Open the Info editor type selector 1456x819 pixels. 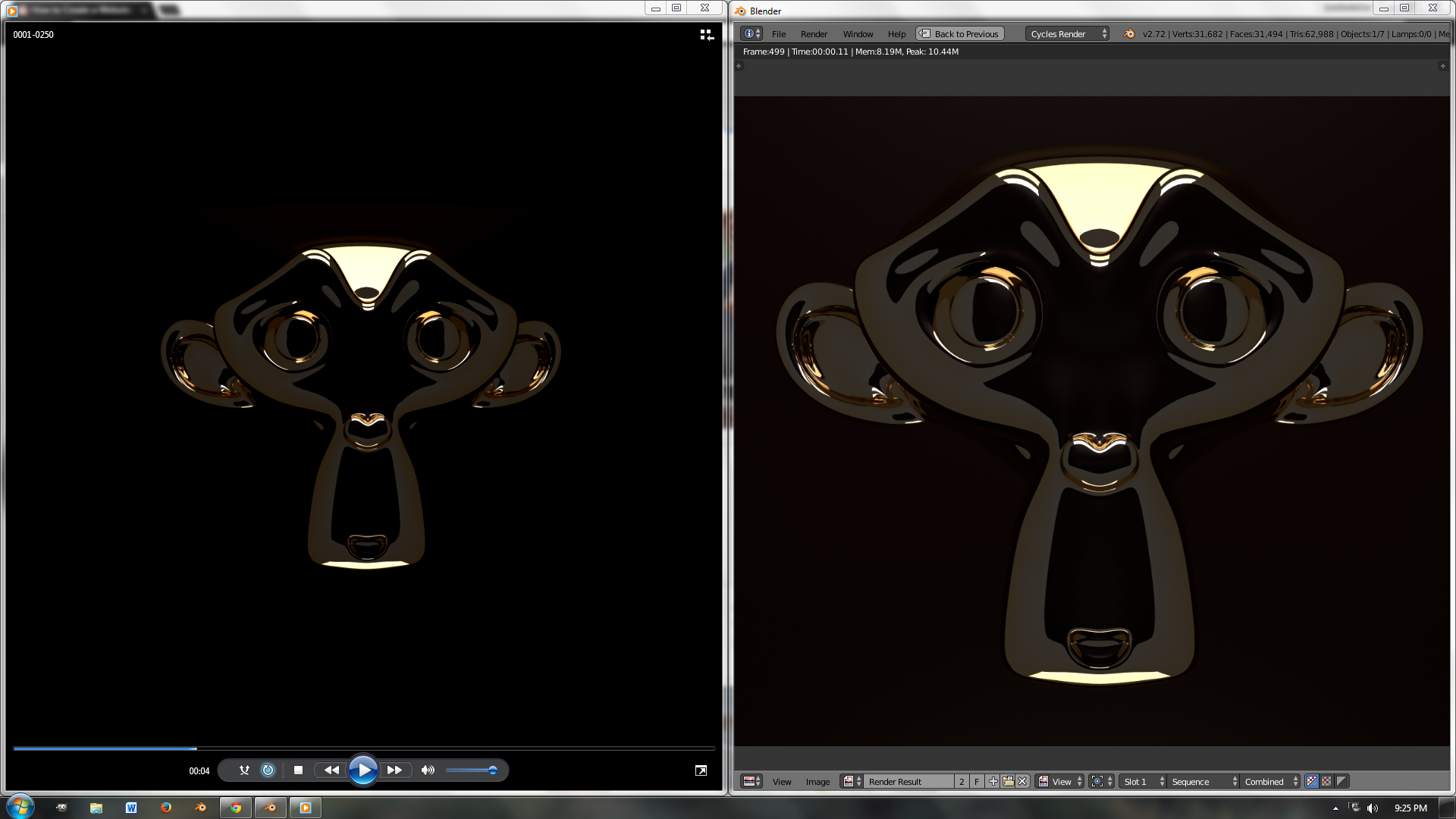752,34
